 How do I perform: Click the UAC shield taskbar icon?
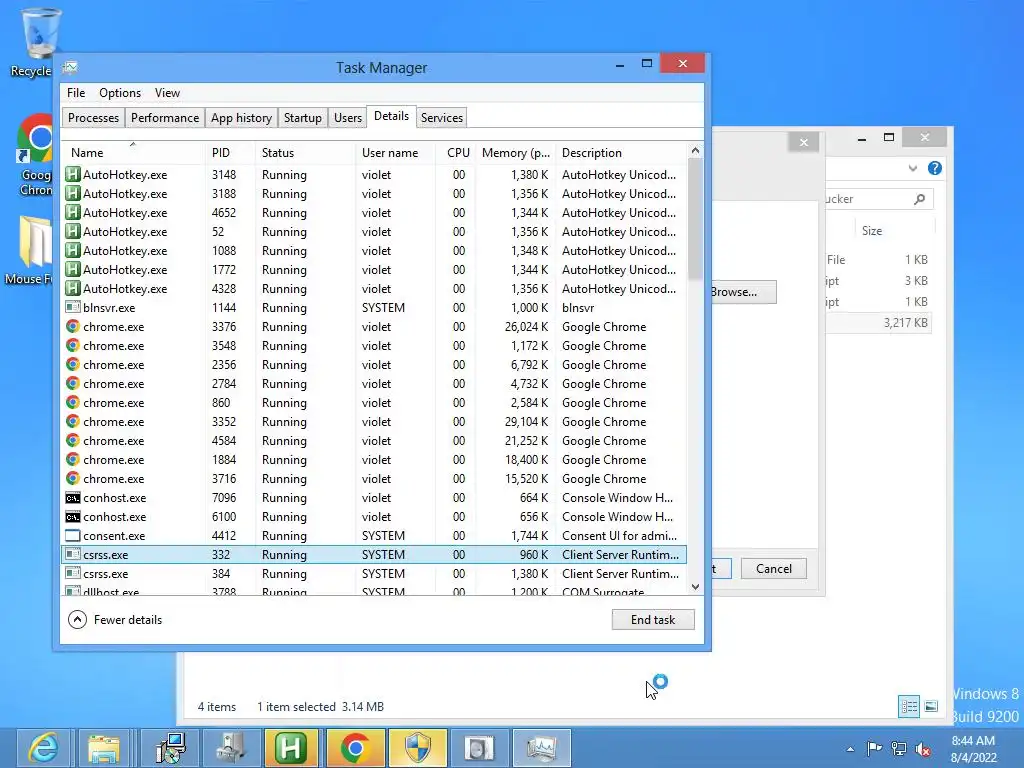coord(417,748)
